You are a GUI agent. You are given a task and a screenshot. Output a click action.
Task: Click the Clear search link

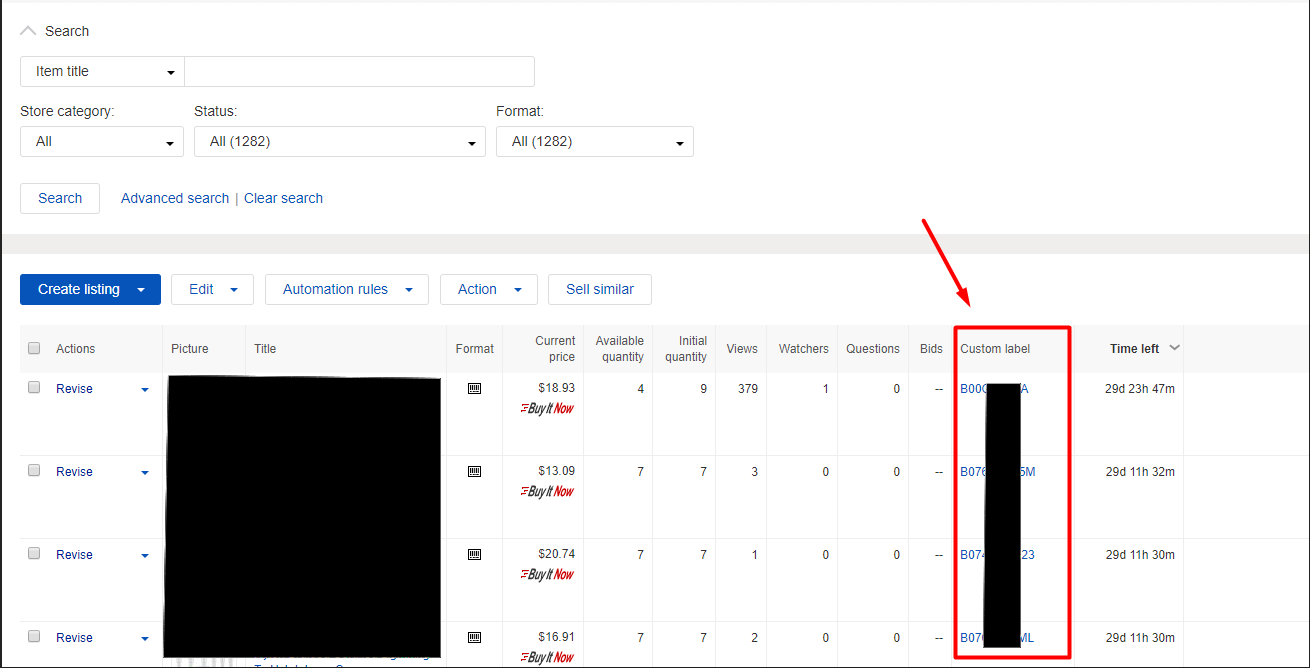click(283, 198)
